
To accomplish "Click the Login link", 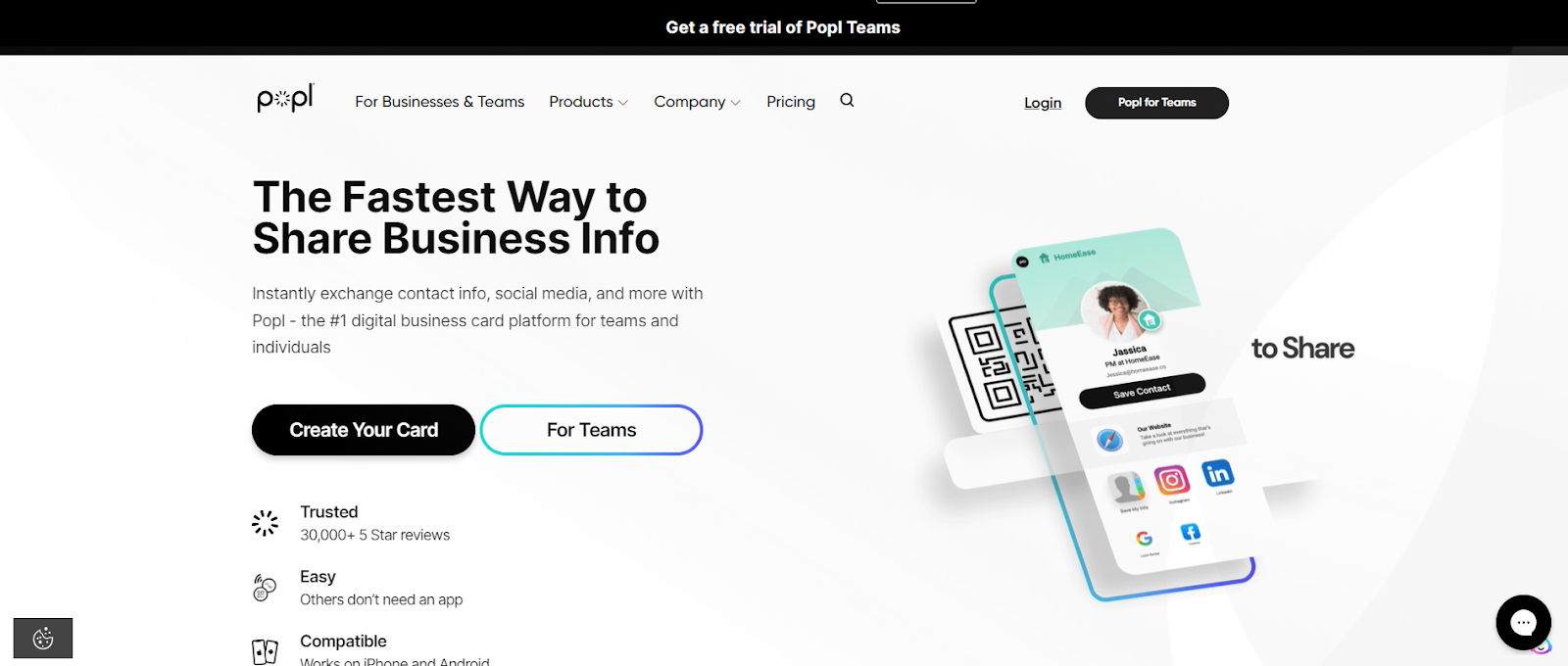I will pos(1043,103).
